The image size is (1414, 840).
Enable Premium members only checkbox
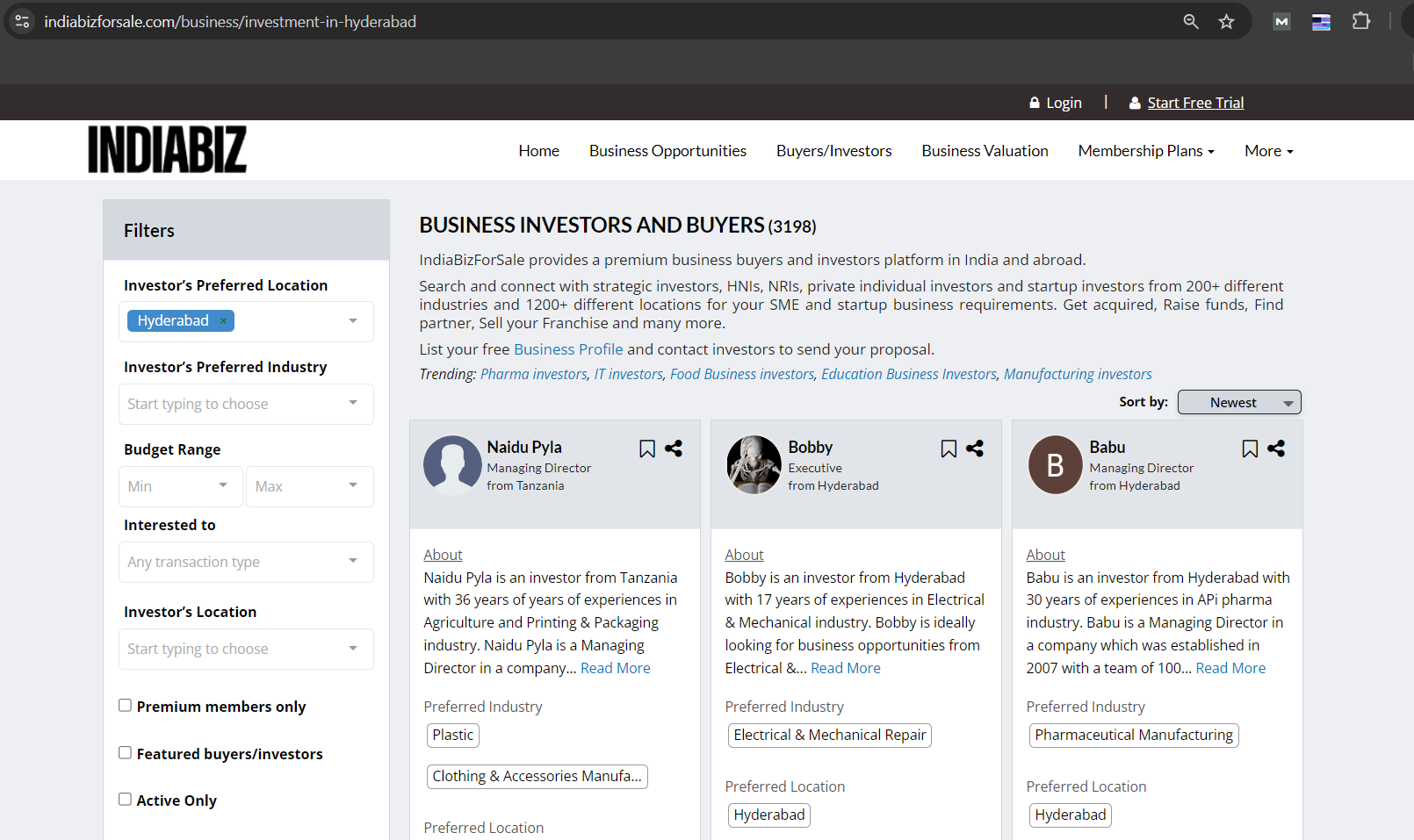tap(126, 706)
